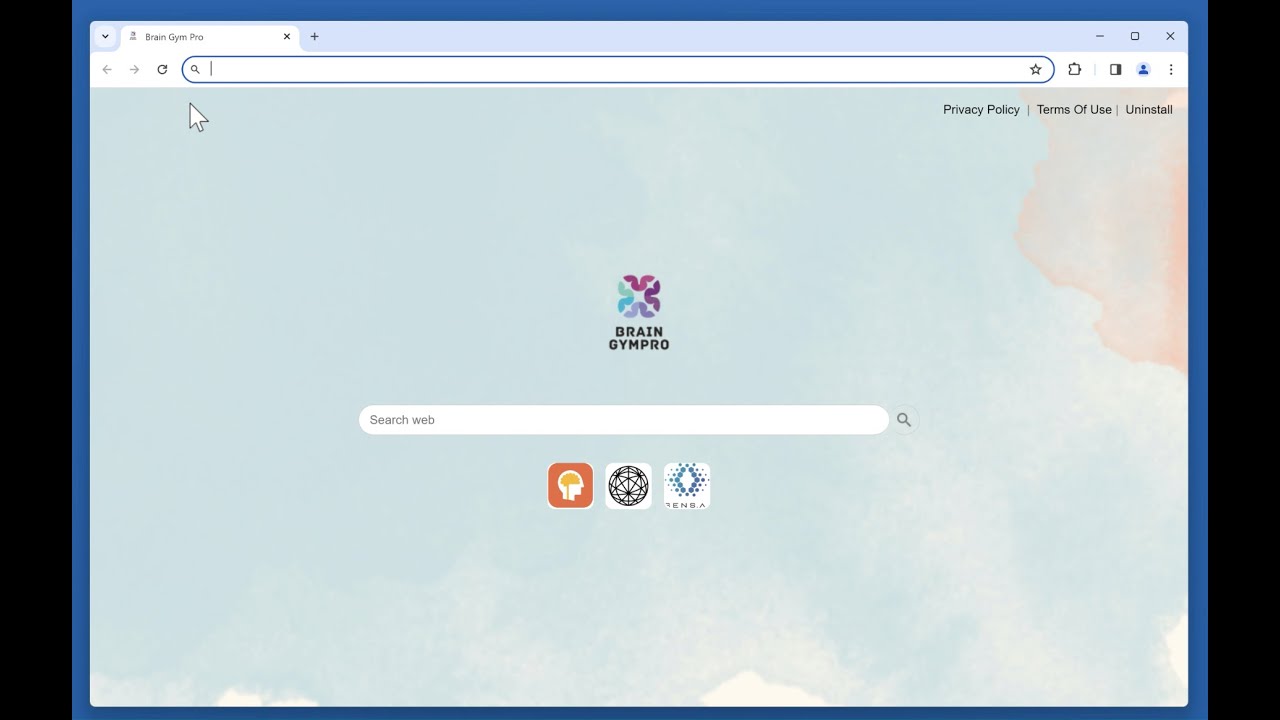
Task: Click into the browser address bar
Action: pos(618,69)
